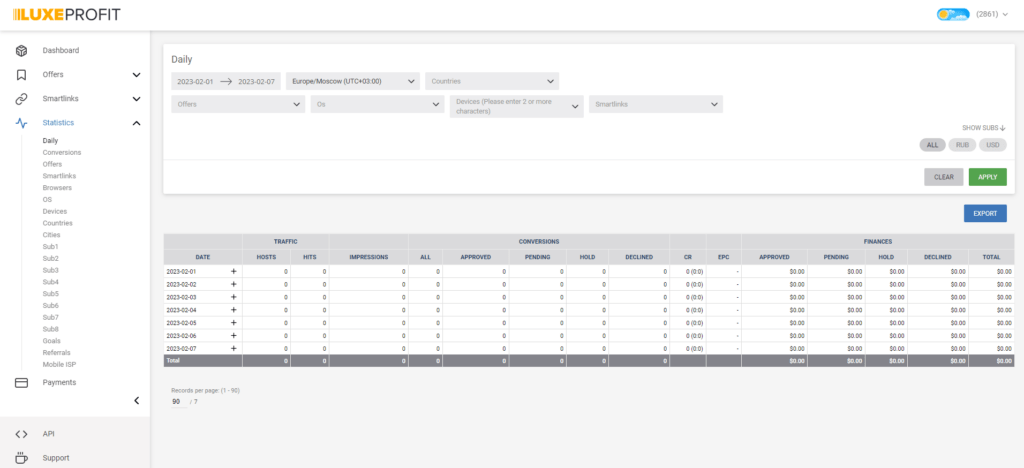Expand the Smartlinks sidebar submenu arrow
Image resolution: width=1024 pixels, height=468 pixels.
click(x=136, y=99)
